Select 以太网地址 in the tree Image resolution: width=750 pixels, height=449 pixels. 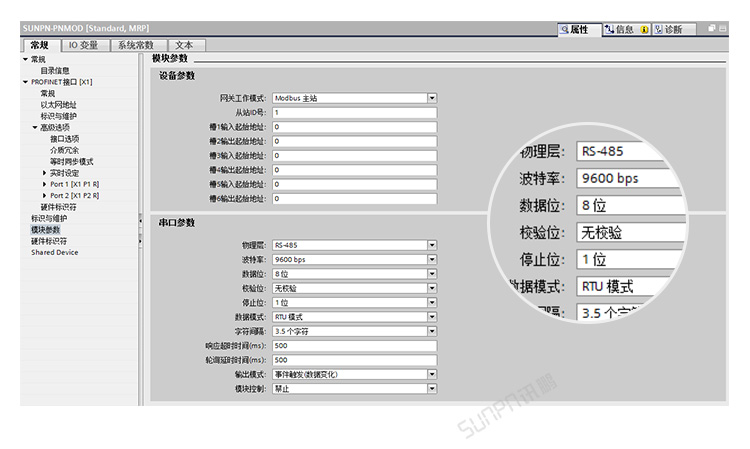58,105
